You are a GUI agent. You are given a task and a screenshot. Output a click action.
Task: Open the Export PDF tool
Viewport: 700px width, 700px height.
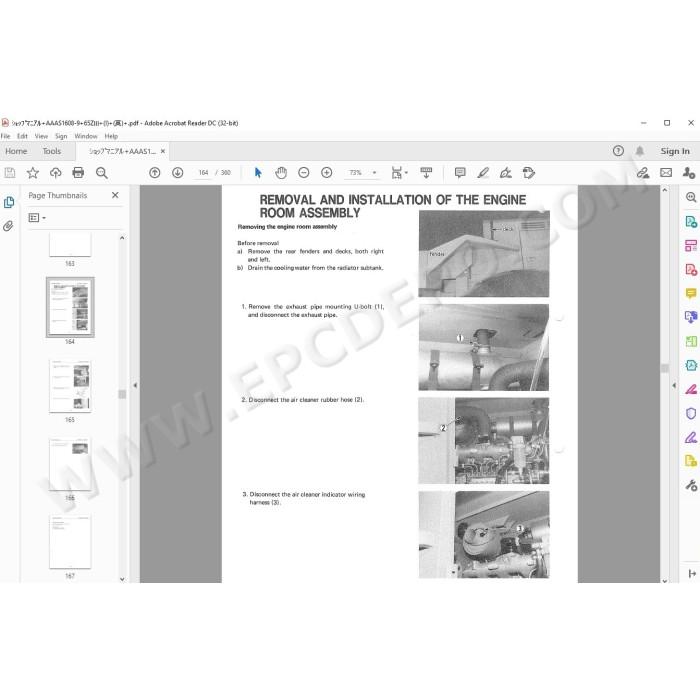691,221
